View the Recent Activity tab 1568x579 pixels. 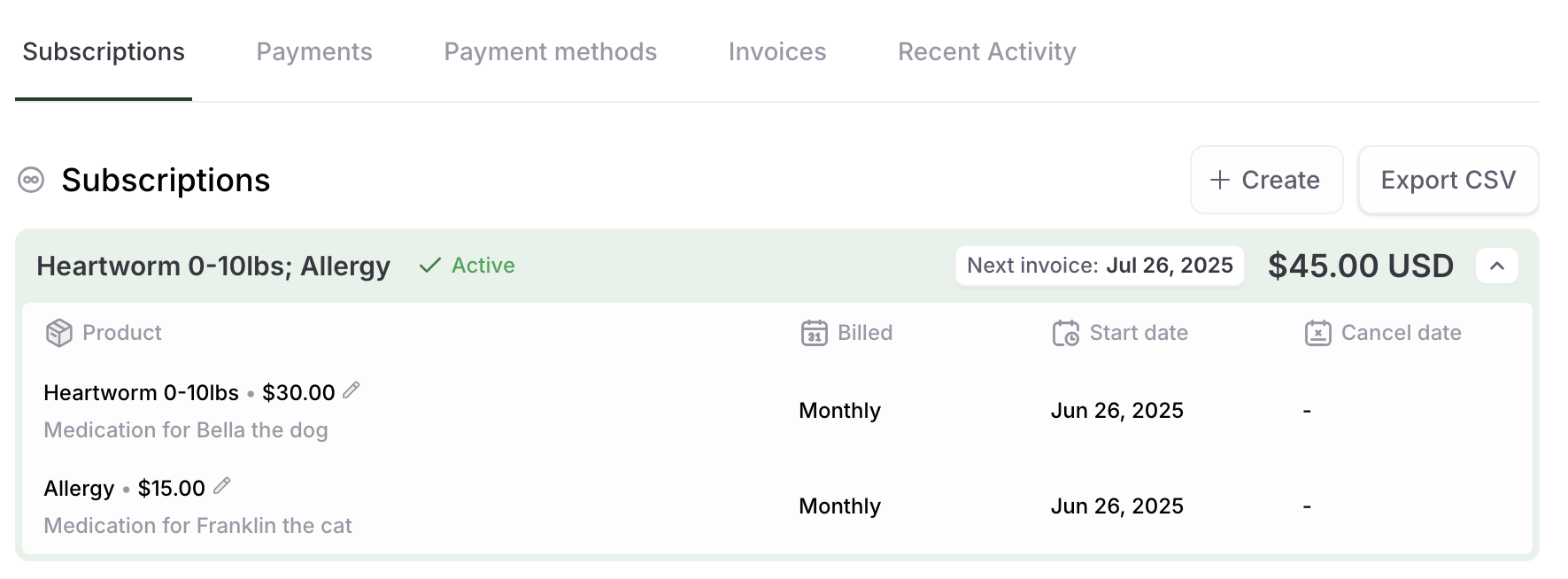pyautogui.click(x=987, y=51)
